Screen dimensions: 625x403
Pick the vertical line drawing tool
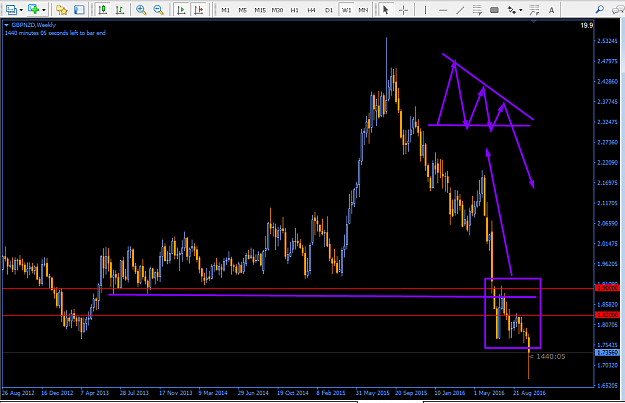(425, 10)
